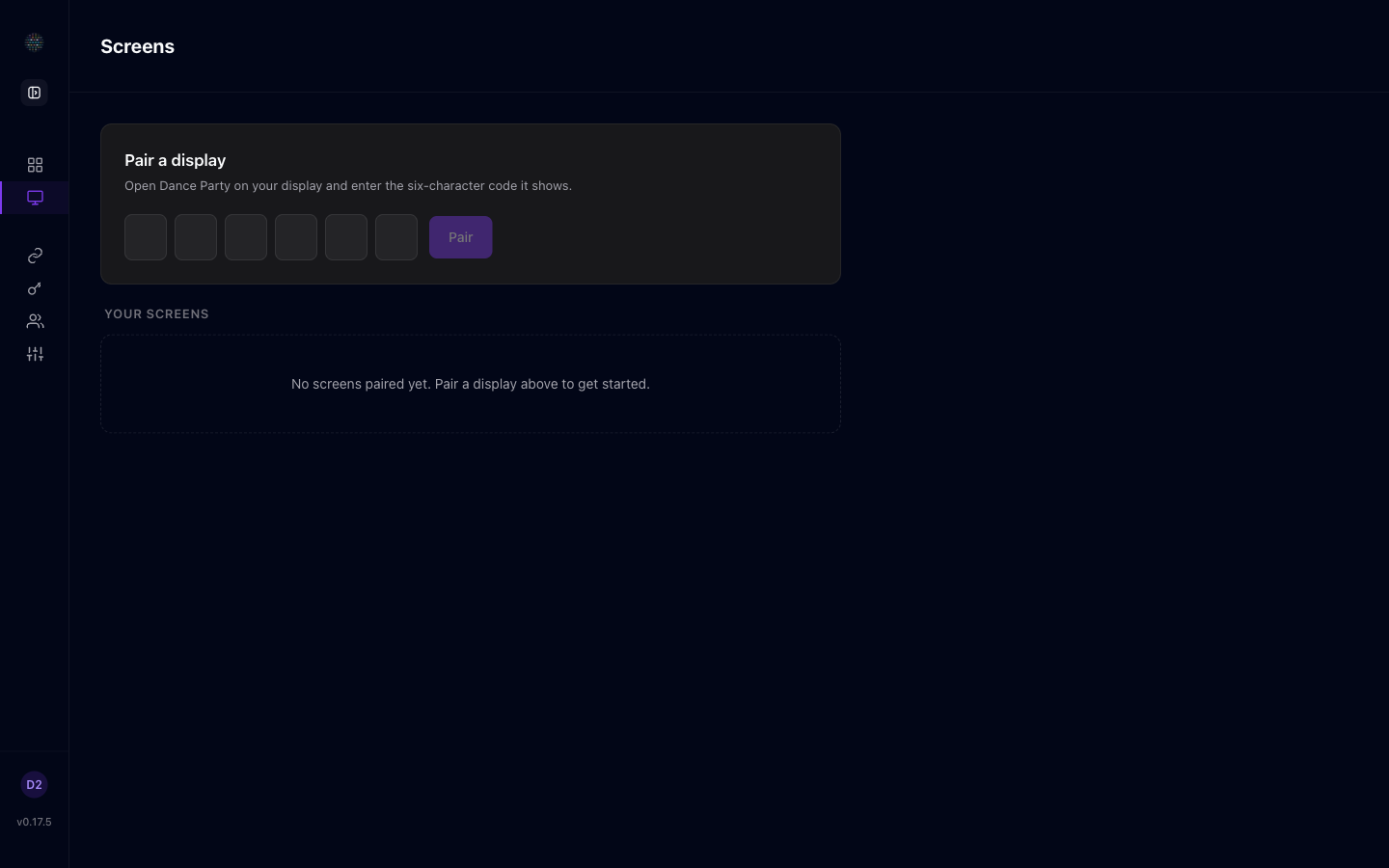Click the Open Dance Party instructions text

[348, 185]
